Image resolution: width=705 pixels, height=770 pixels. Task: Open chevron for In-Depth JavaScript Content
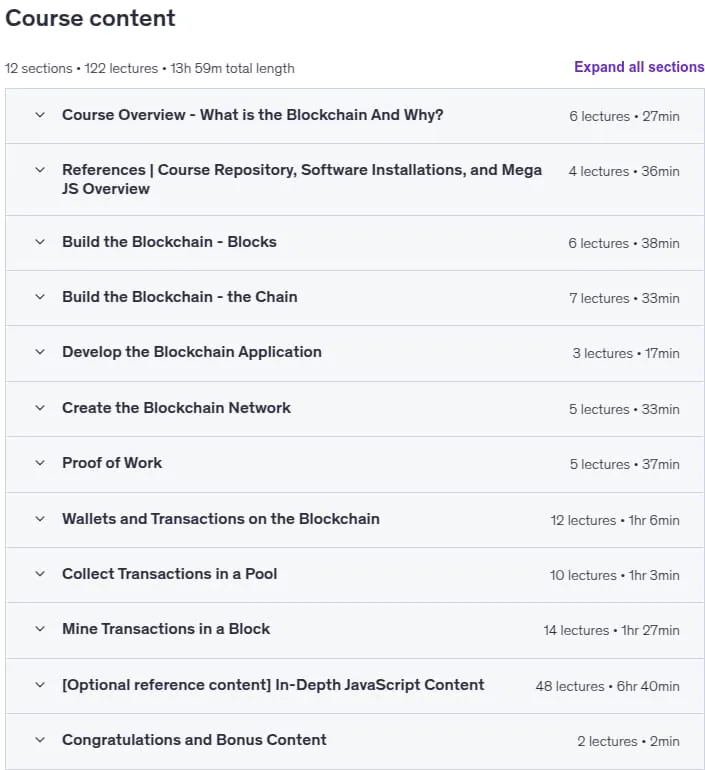click(40, 685)
